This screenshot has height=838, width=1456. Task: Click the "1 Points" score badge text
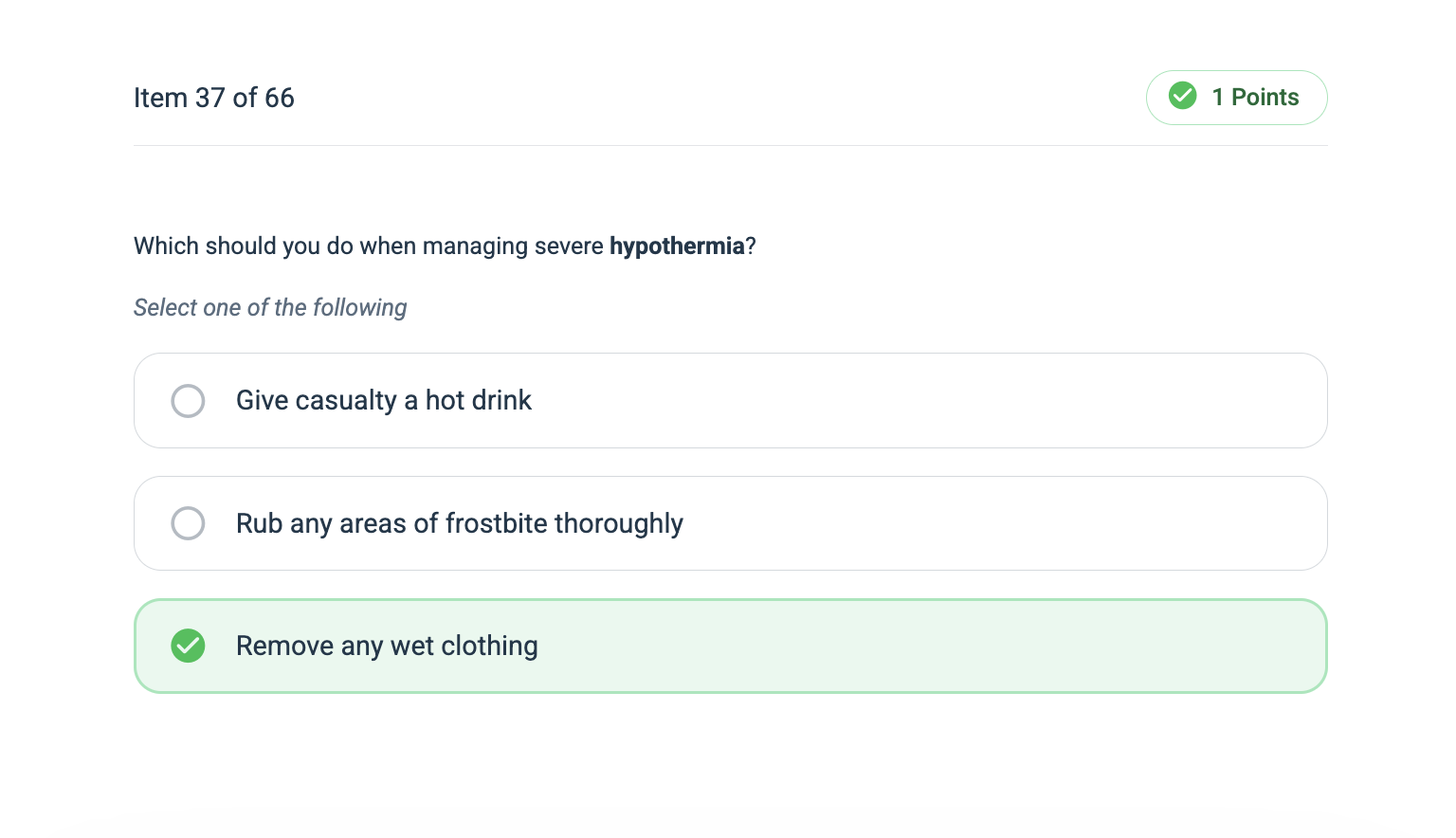1255,97
